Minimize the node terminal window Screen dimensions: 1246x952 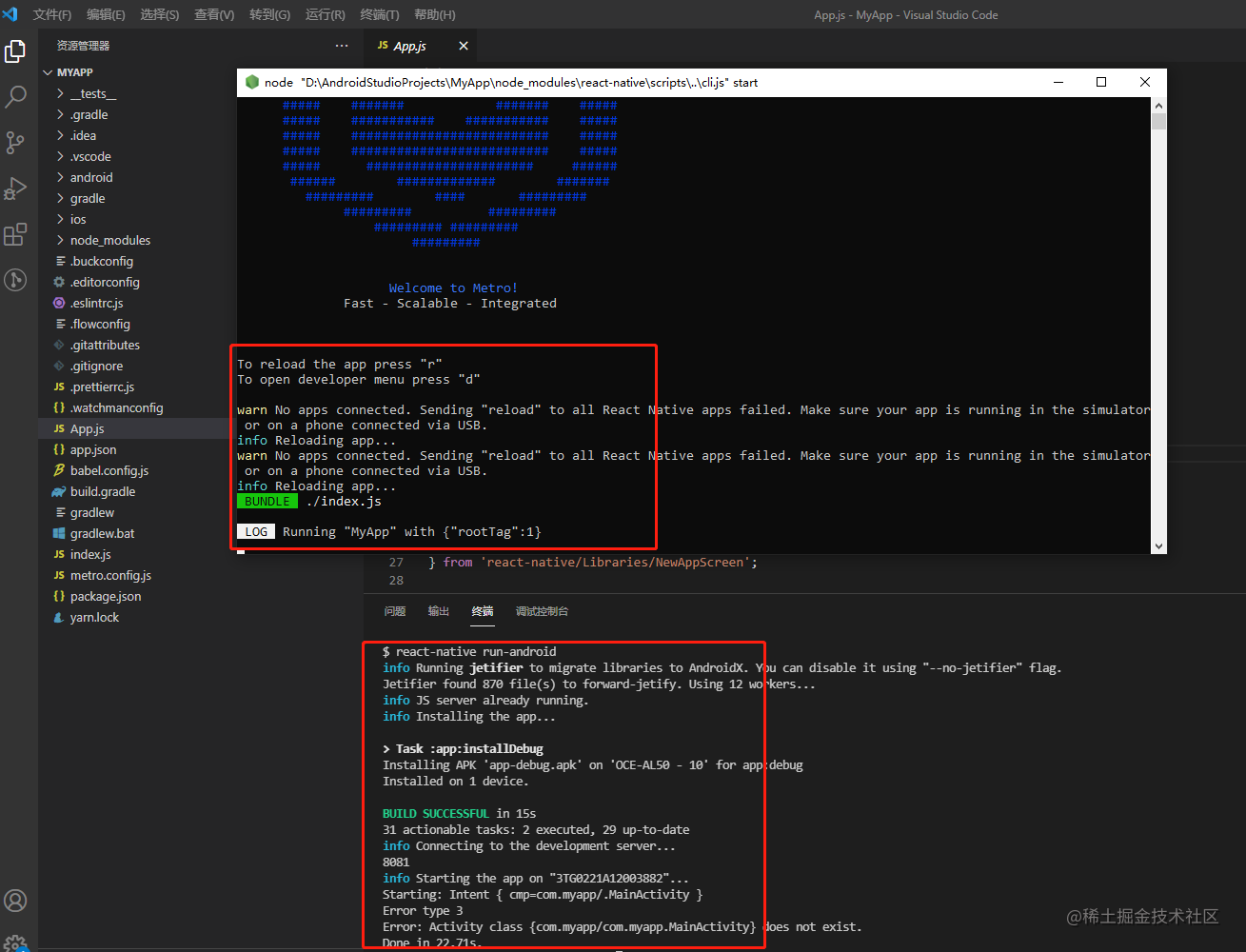coord(1058,82)
